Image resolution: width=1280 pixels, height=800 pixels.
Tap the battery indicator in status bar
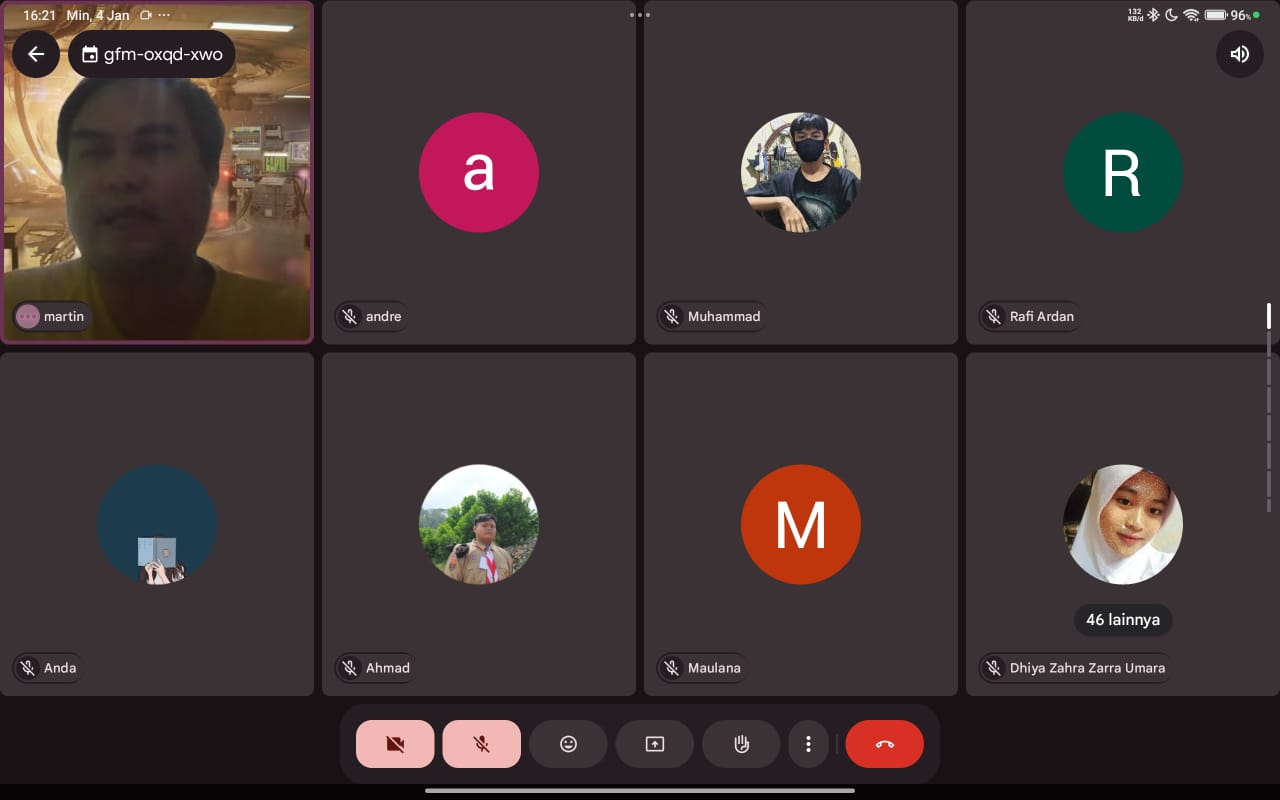coord(1216,15)
